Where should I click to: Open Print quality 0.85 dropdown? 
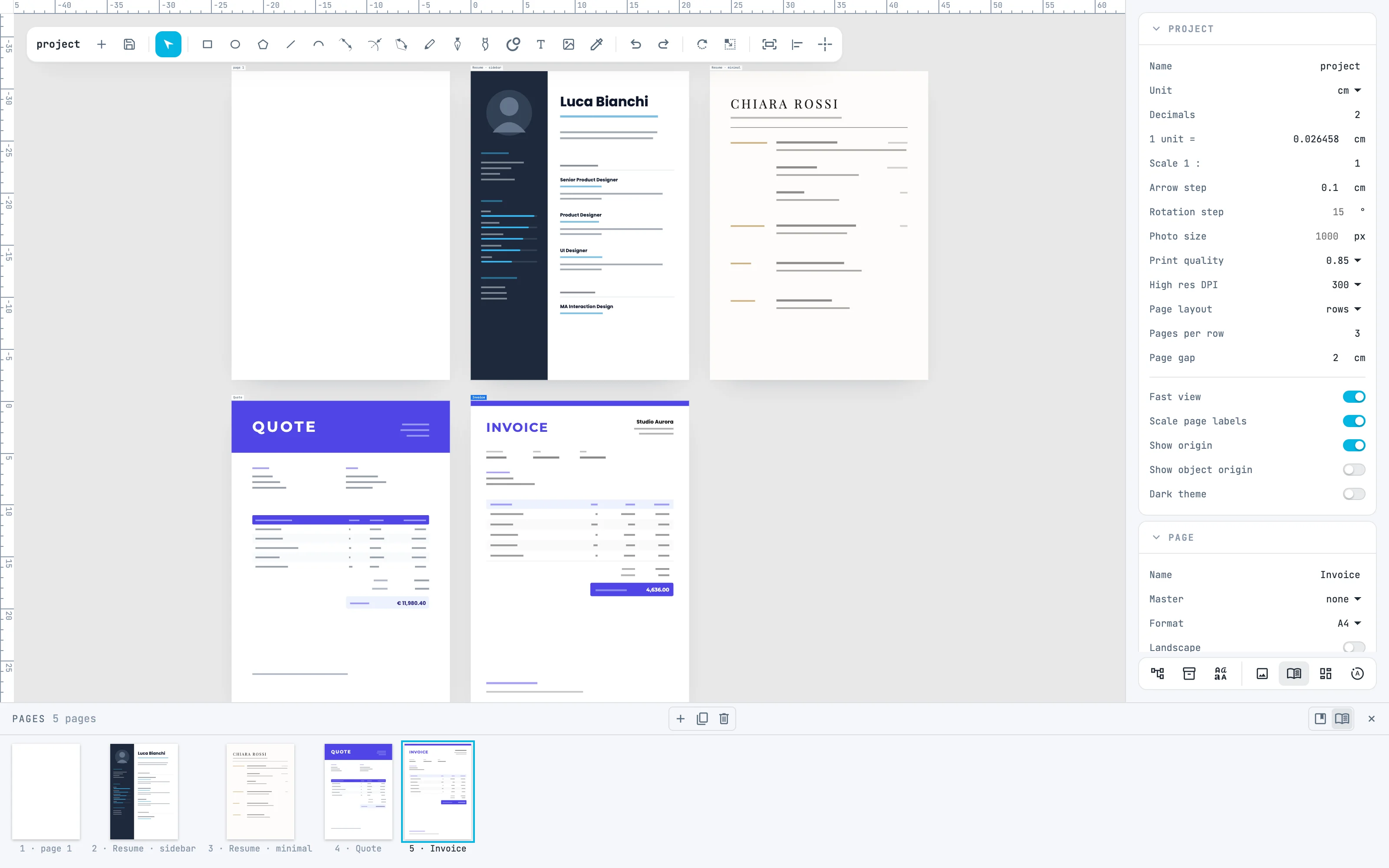tap(1344, 261)
